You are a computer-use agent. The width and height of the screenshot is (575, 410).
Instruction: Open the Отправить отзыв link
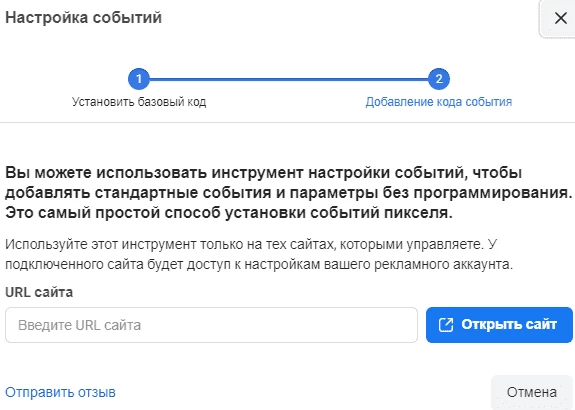click(x=60, y=392)
